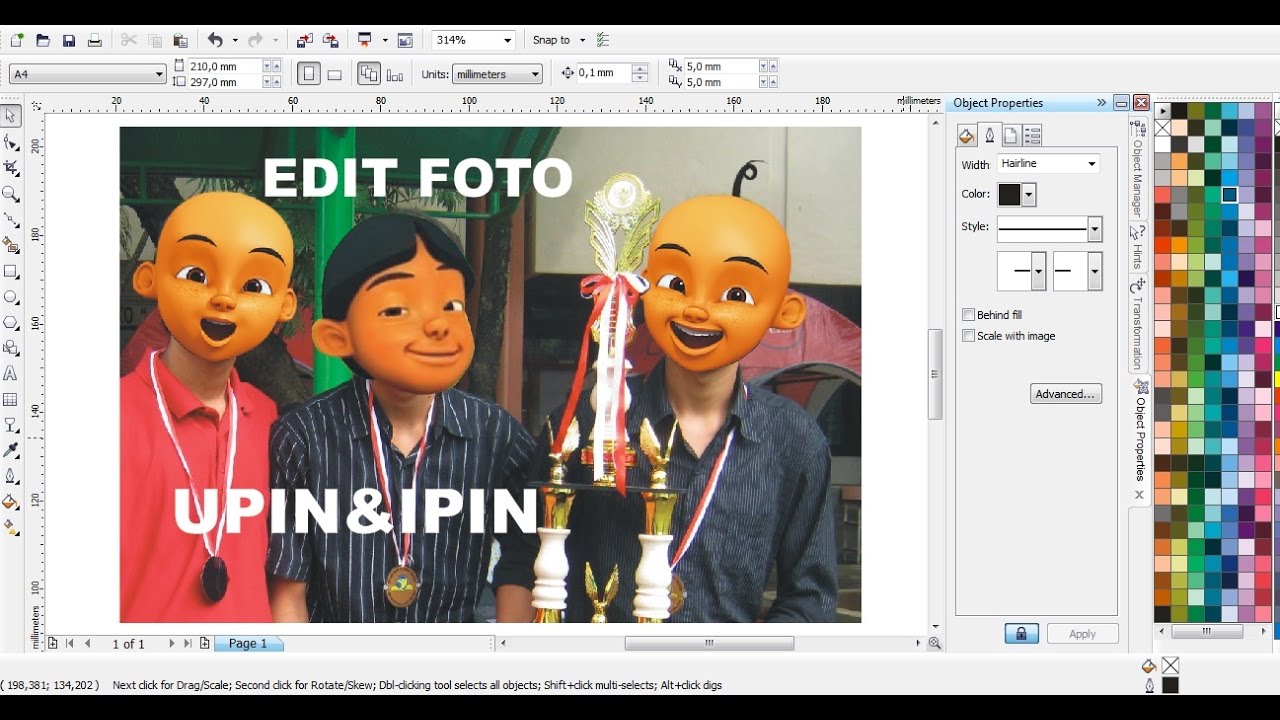Enable the Scale with image checkbox

click(968, 336)
